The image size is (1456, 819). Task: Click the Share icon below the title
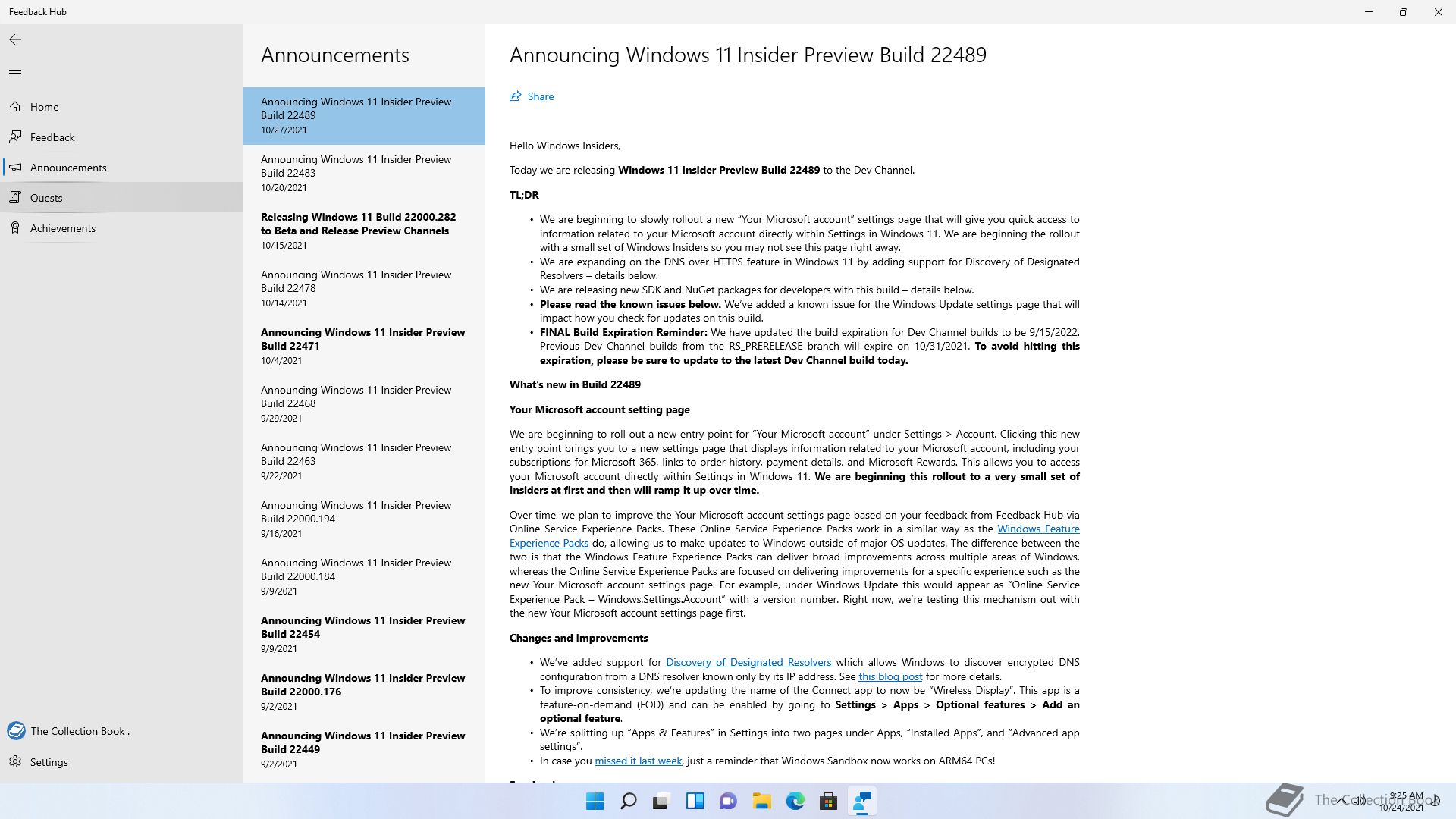[516, 96]
